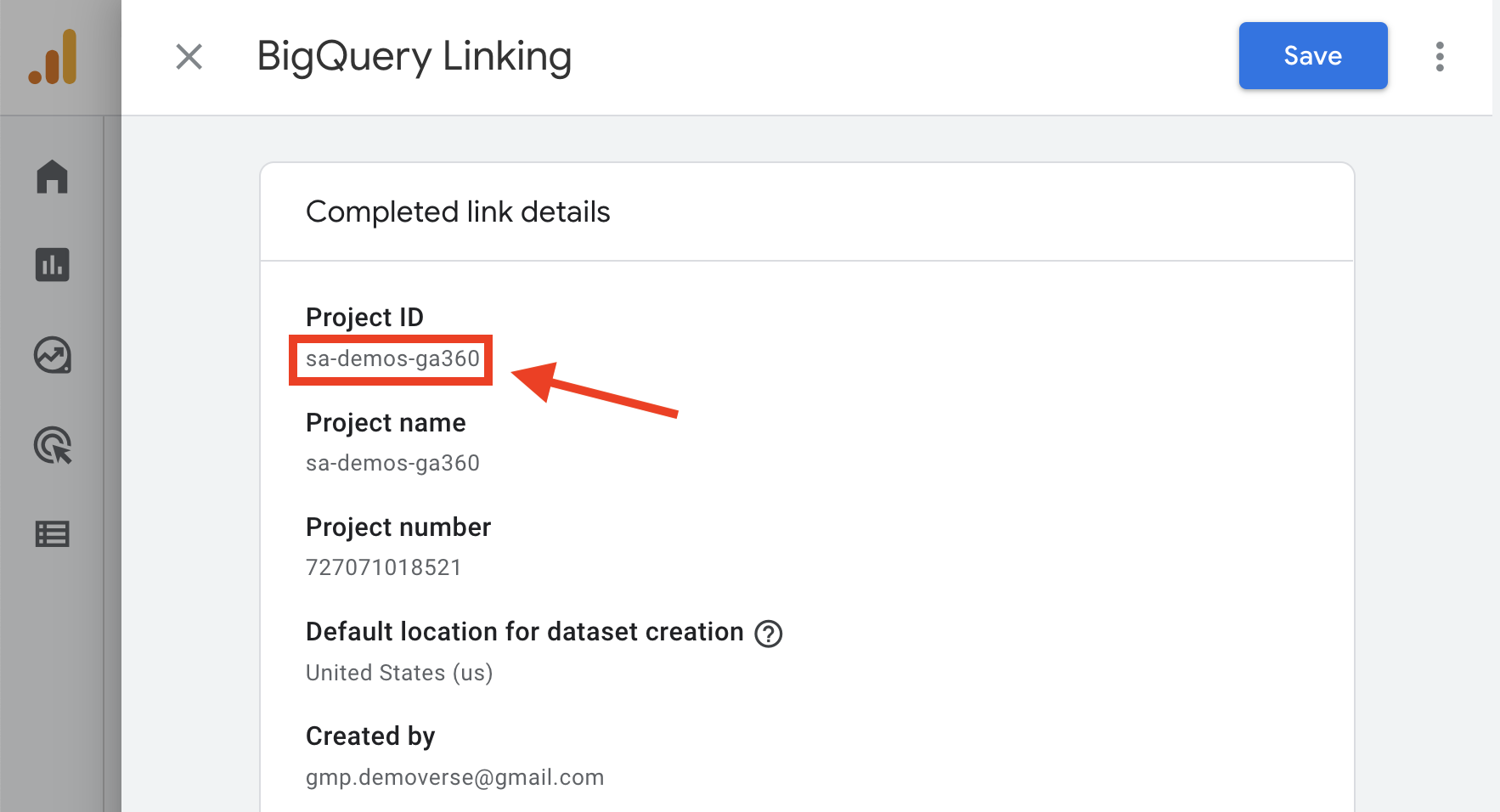This screenshot has height=812, width=1500.
Task: Select the Project ID value sa-demos-ga360
Action: pyautogui.click(x=392, y=359)
